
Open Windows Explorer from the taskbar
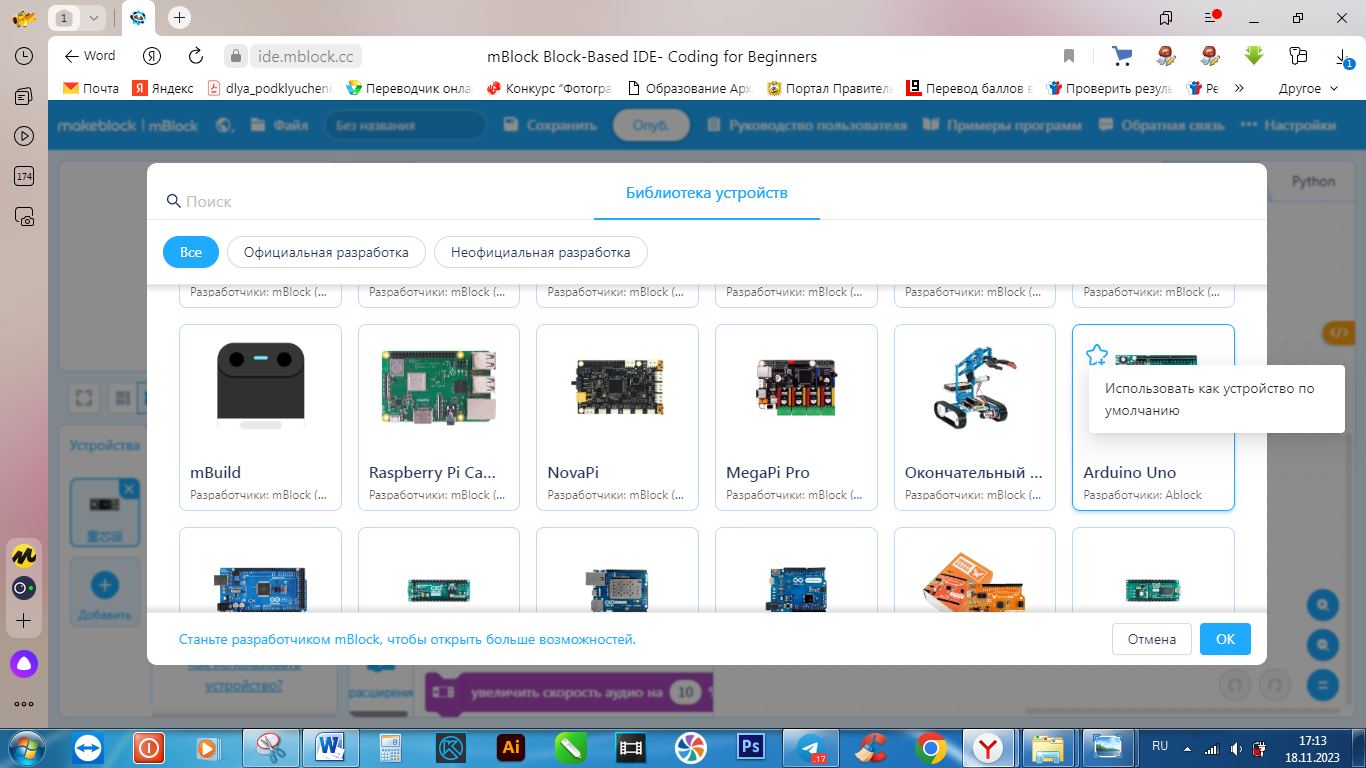point(1048,747)
